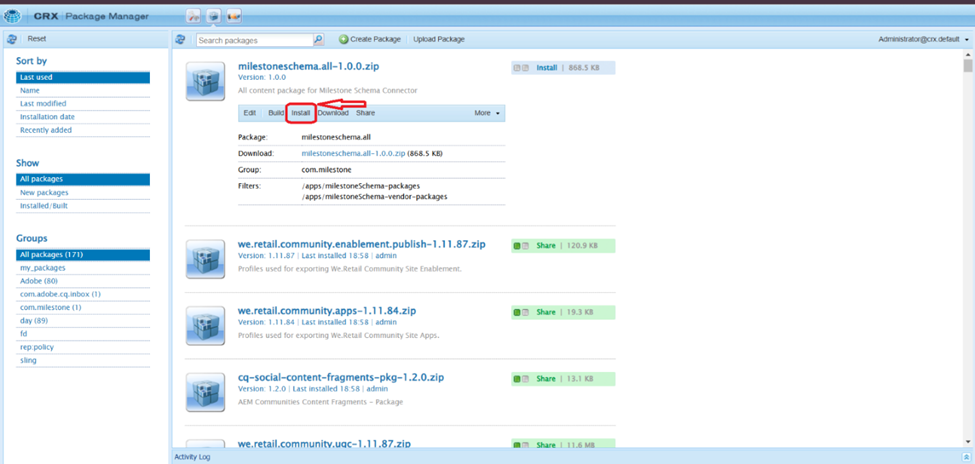This screenshot has height=464, width=975.
Task: Click the Reset button
Action: (x=37, y=39)
